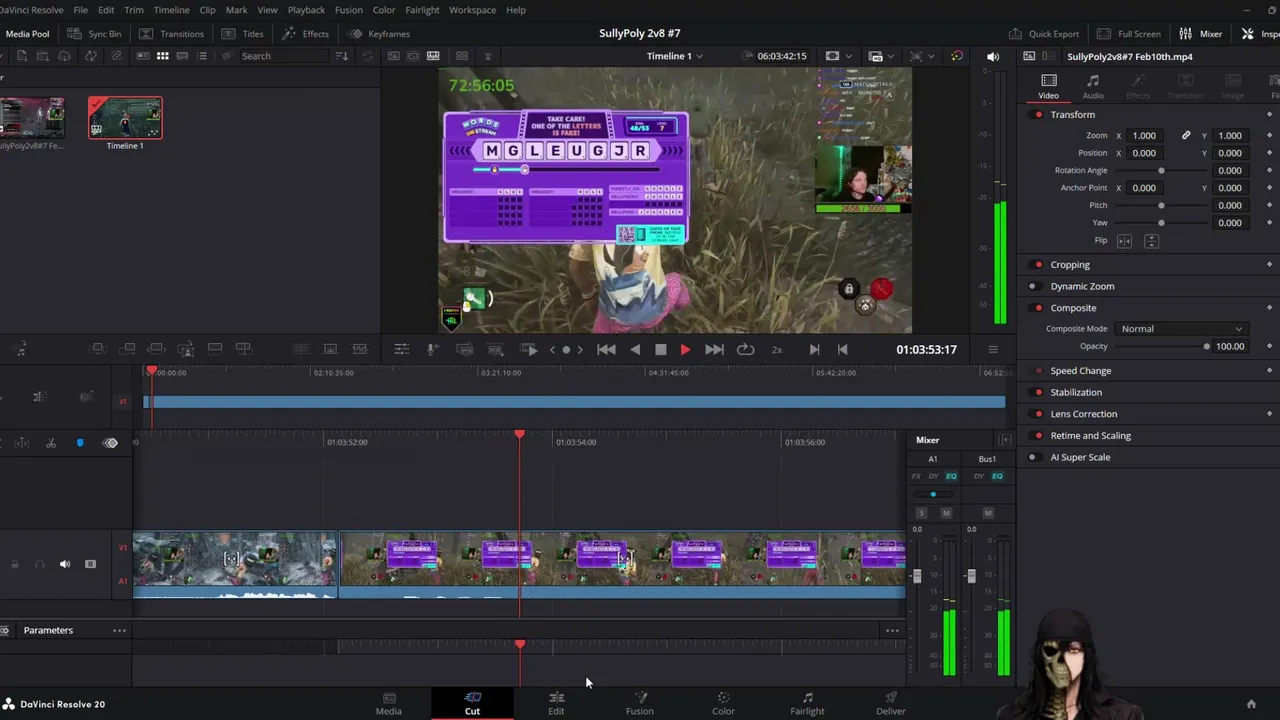
Task: Click the Cropping keyframe diamond
Action: pyautogui.click(x=1270, y=264)
